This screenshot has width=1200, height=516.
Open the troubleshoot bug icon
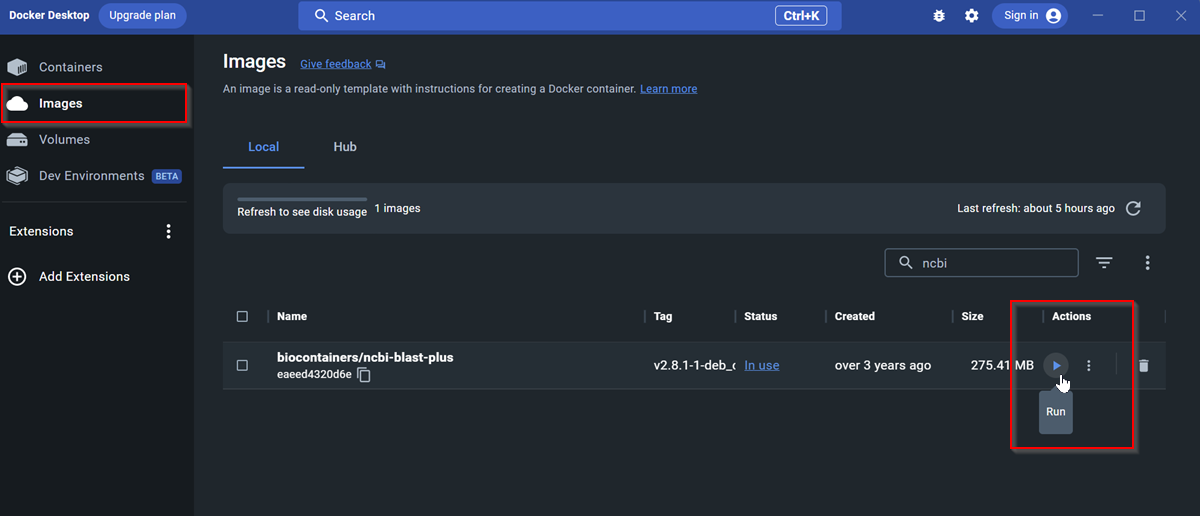tap(938, 16)
